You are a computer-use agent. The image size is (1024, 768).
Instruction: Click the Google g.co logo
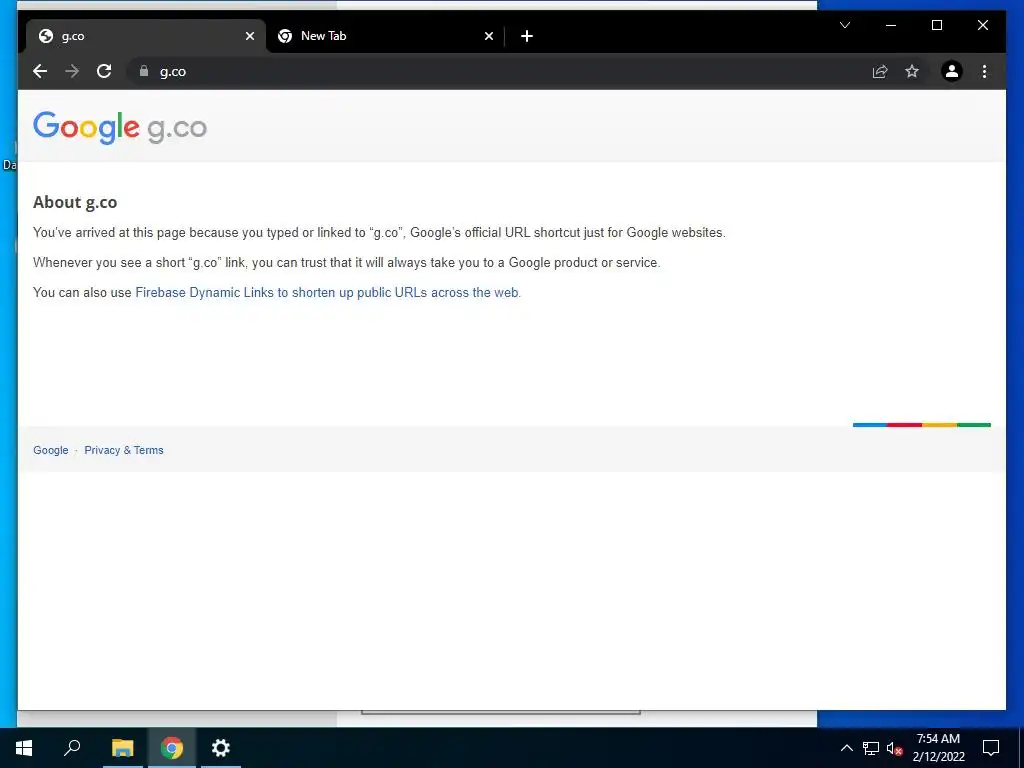120,127
